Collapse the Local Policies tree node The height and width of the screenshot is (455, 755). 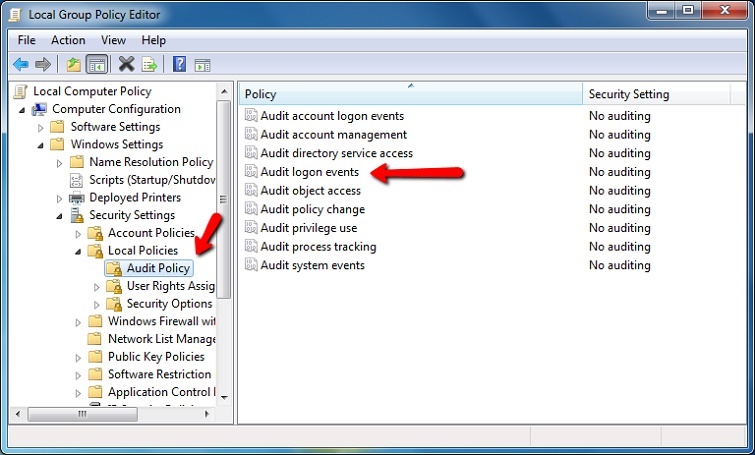[x=79, y=251]
